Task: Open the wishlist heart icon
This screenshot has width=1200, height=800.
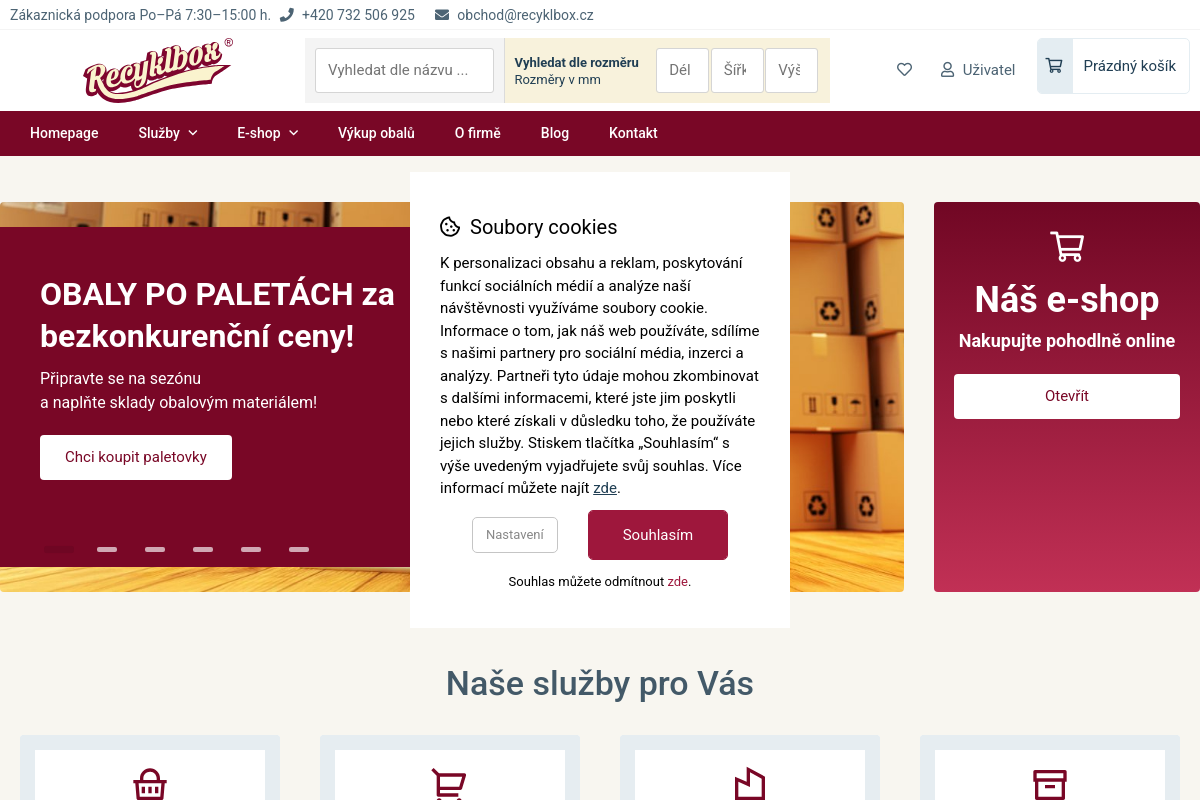Action: pyautogui.click(x=904, y=69)
